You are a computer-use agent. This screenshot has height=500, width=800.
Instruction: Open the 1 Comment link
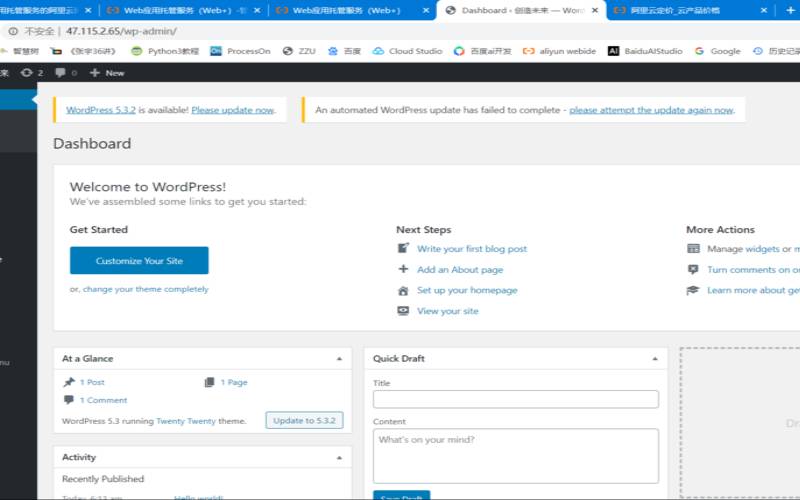point(103,400)
